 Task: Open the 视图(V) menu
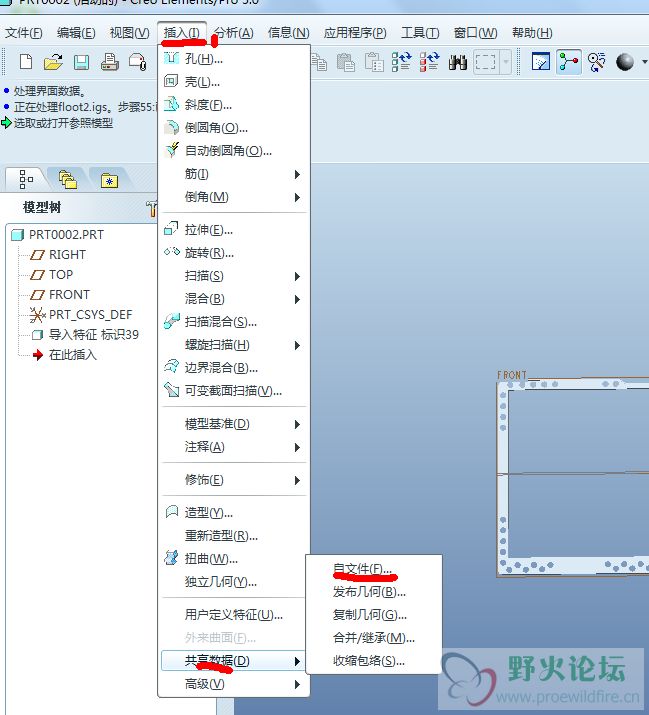point(130,33)
